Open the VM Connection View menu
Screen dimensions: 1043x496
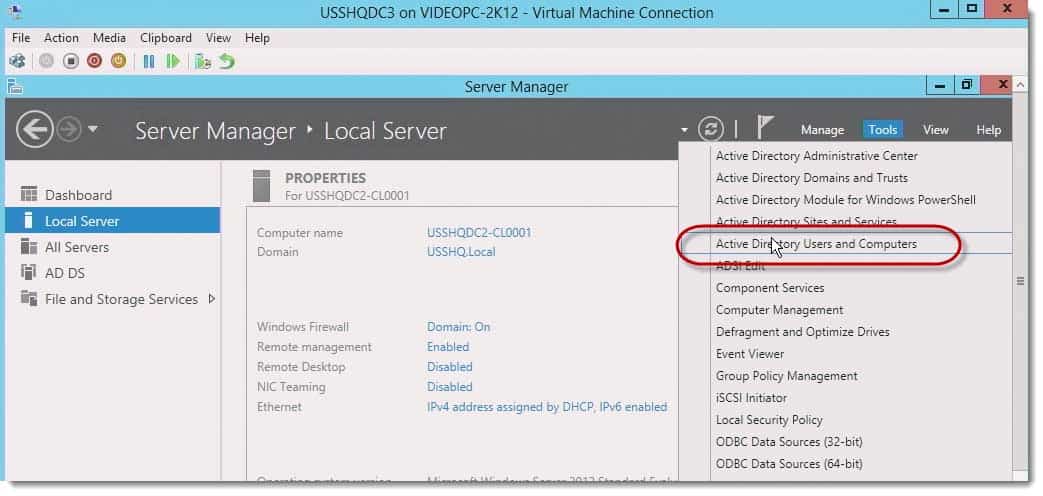coord(218,38)
